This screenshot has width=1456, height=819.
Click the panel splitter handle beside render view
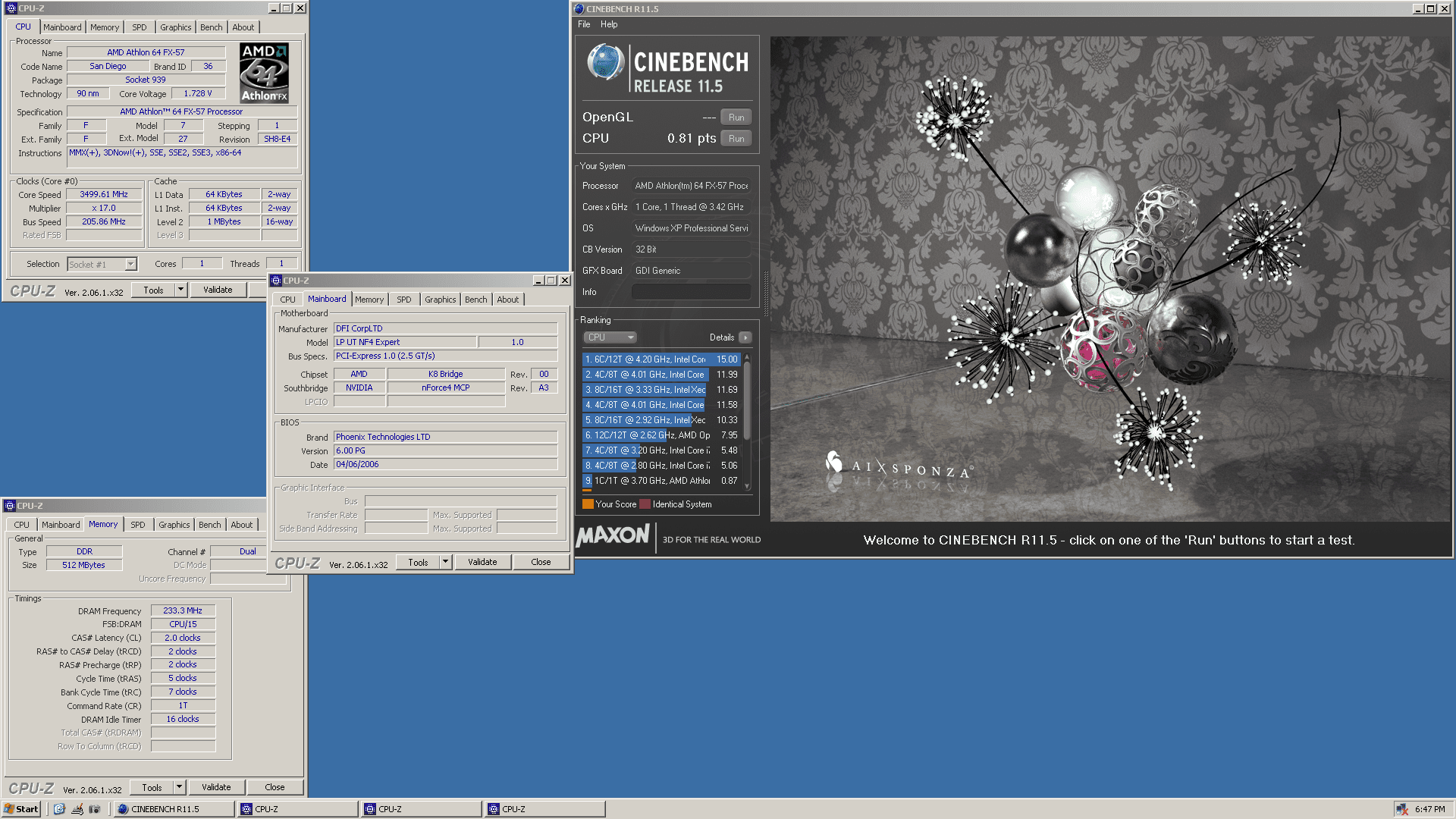(x=765, y=292)
